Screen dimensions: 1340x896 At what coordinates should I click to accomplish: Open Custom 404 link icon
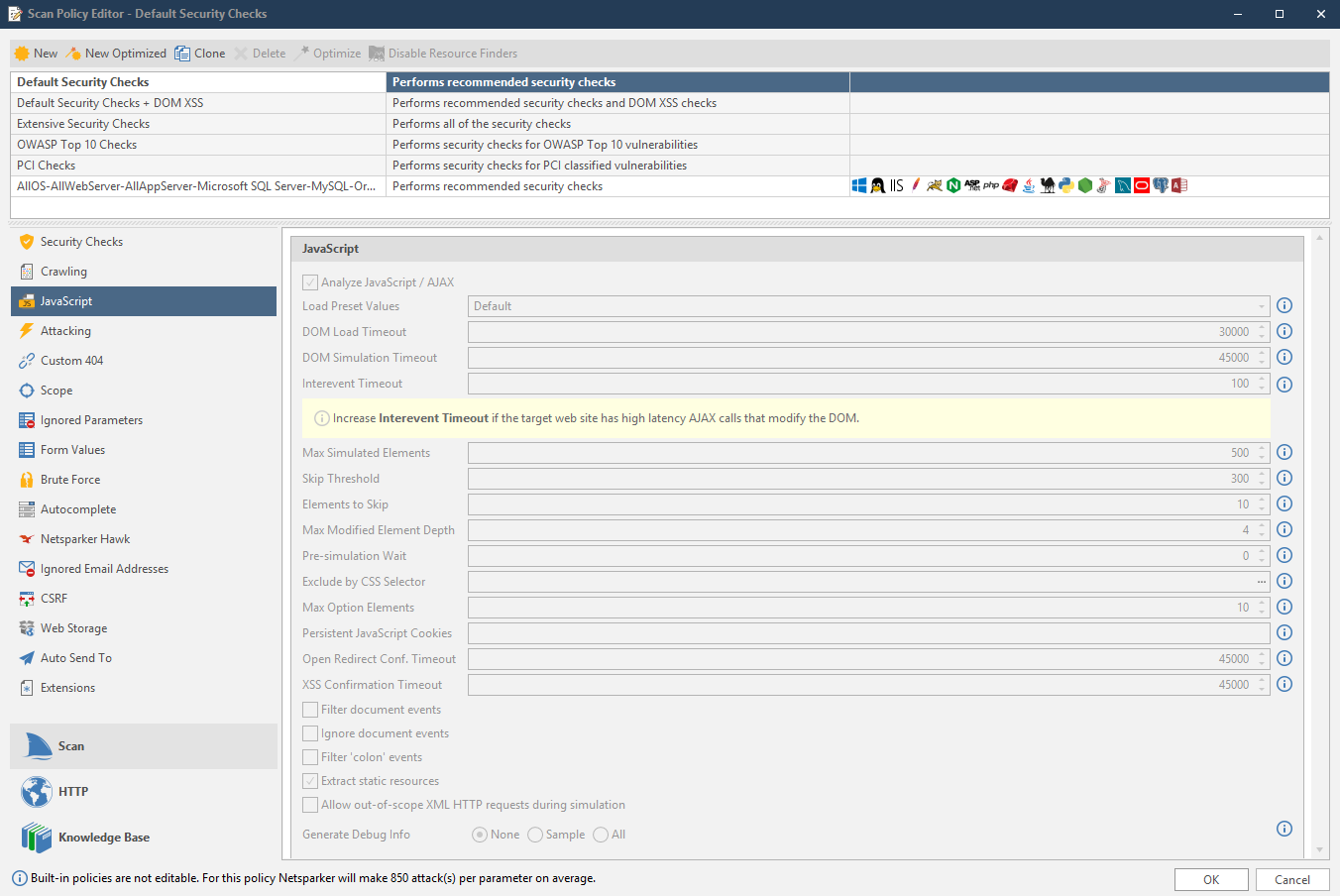[27, 361]
